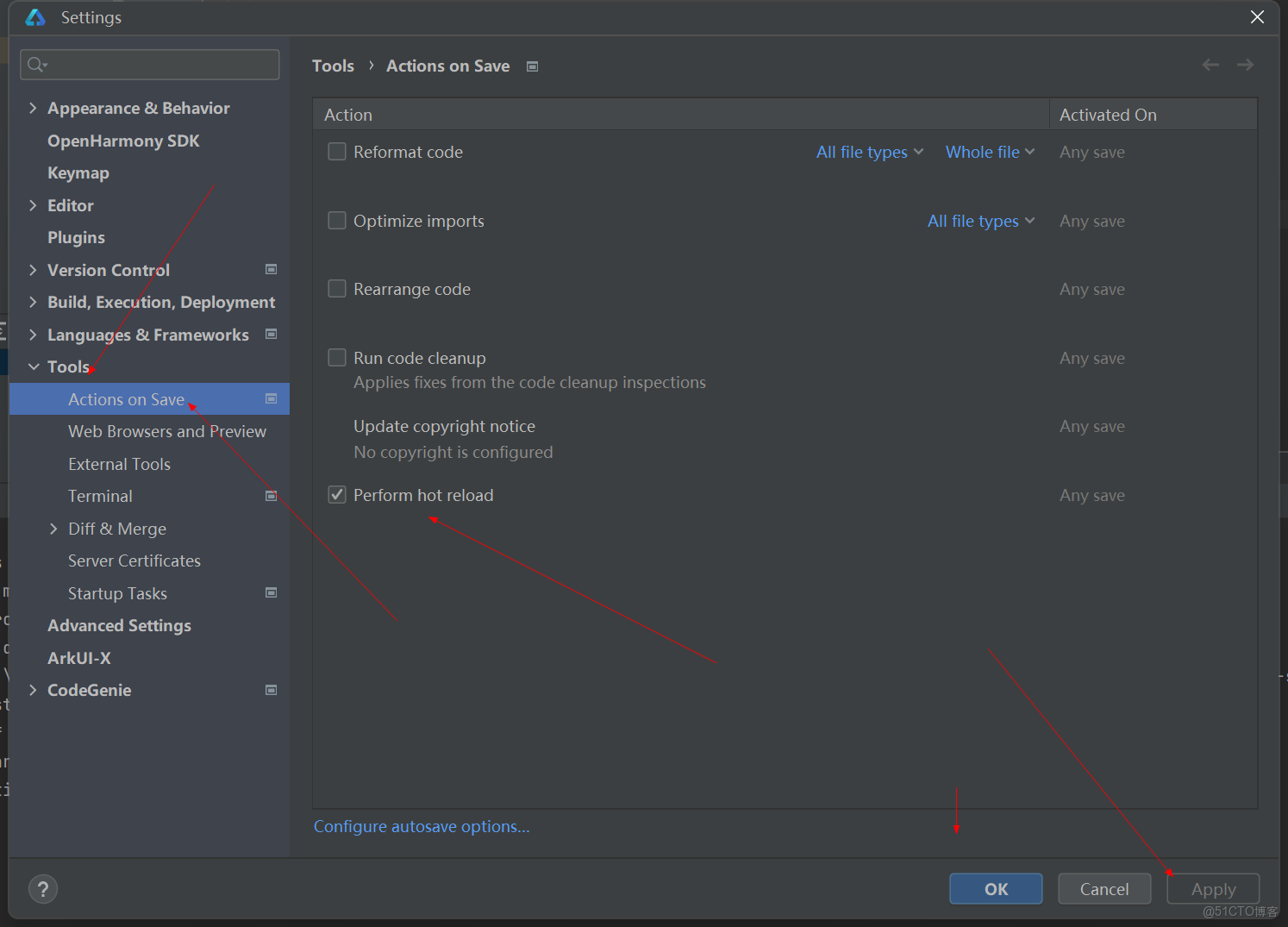Click the settings search field
The width and height of the screenshot is (1288, 927).
click(150, 65)
